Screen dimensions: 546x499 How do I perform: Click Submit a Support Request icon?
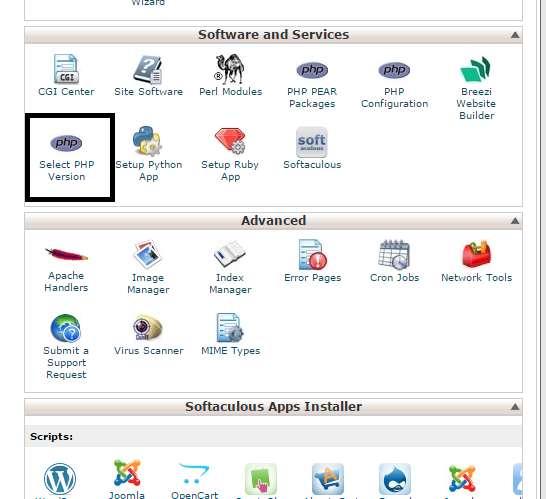pos(65,328)
